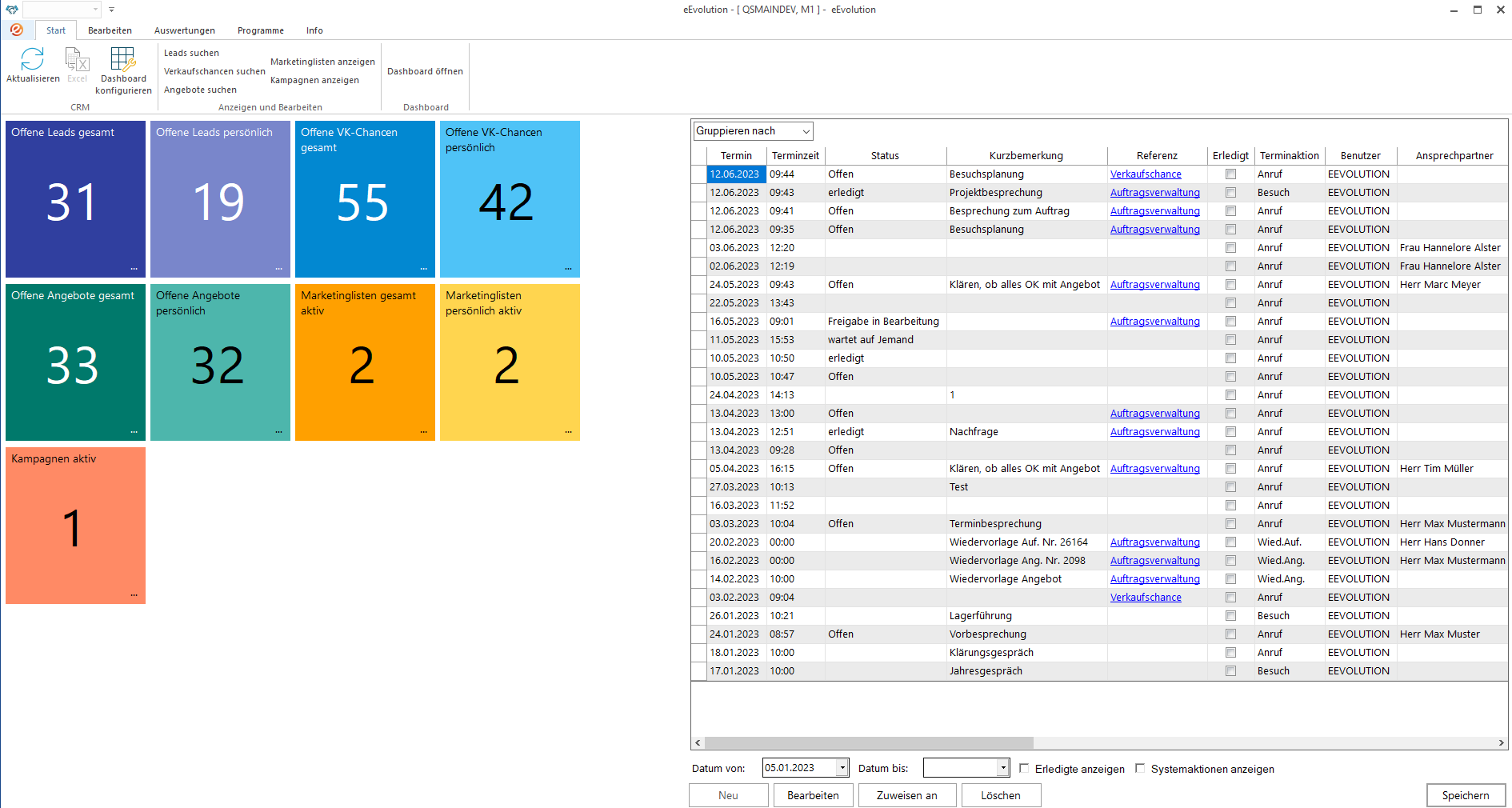Screen dimensions: 1512x808
Task: Sort by the Ansprechpartner column header
Action: pyautogui.click(x=1454, y=156)
